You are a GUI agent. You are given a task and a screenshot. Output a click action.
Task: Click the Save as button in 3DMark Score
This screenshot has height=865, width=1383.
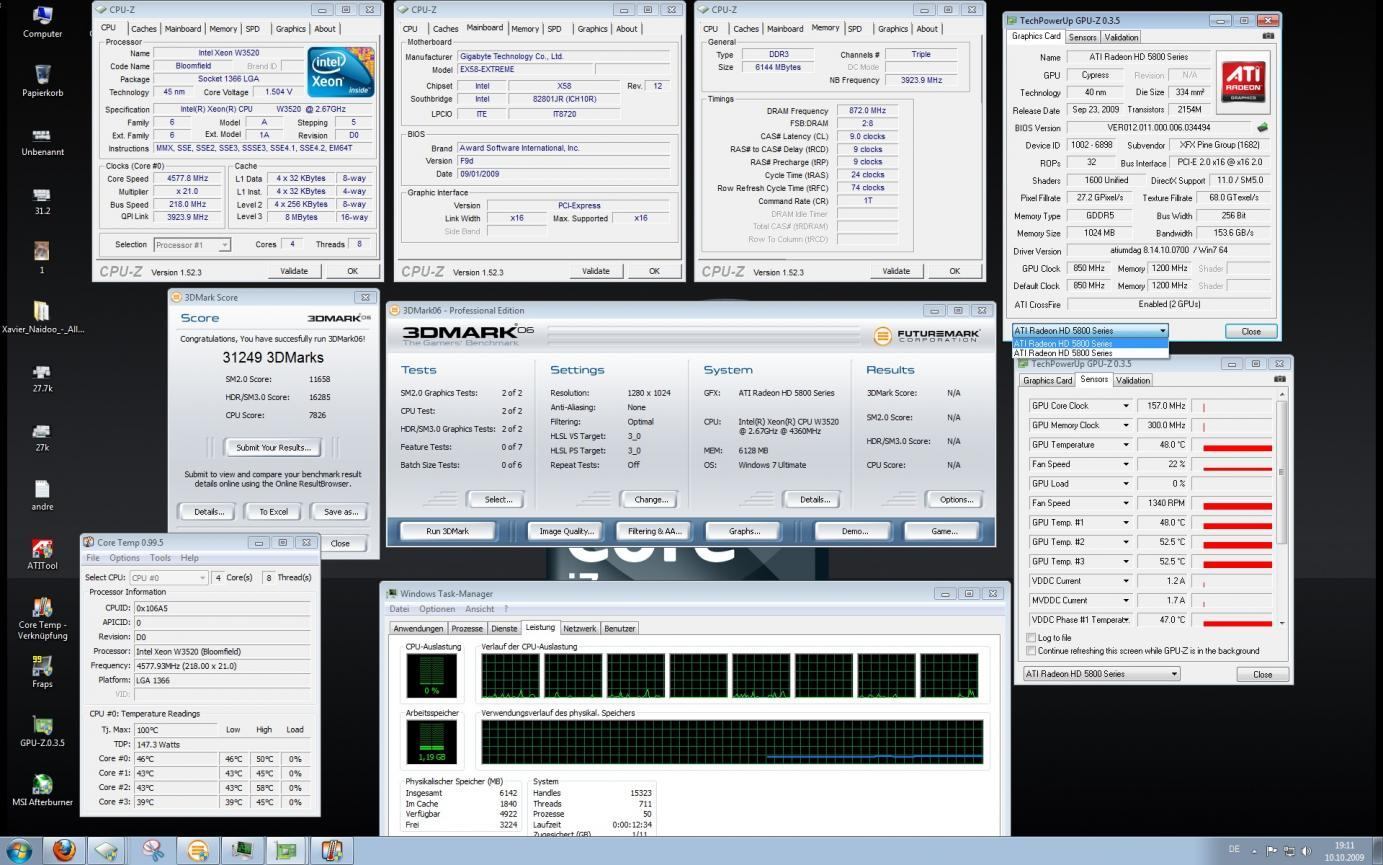(340, 511)
